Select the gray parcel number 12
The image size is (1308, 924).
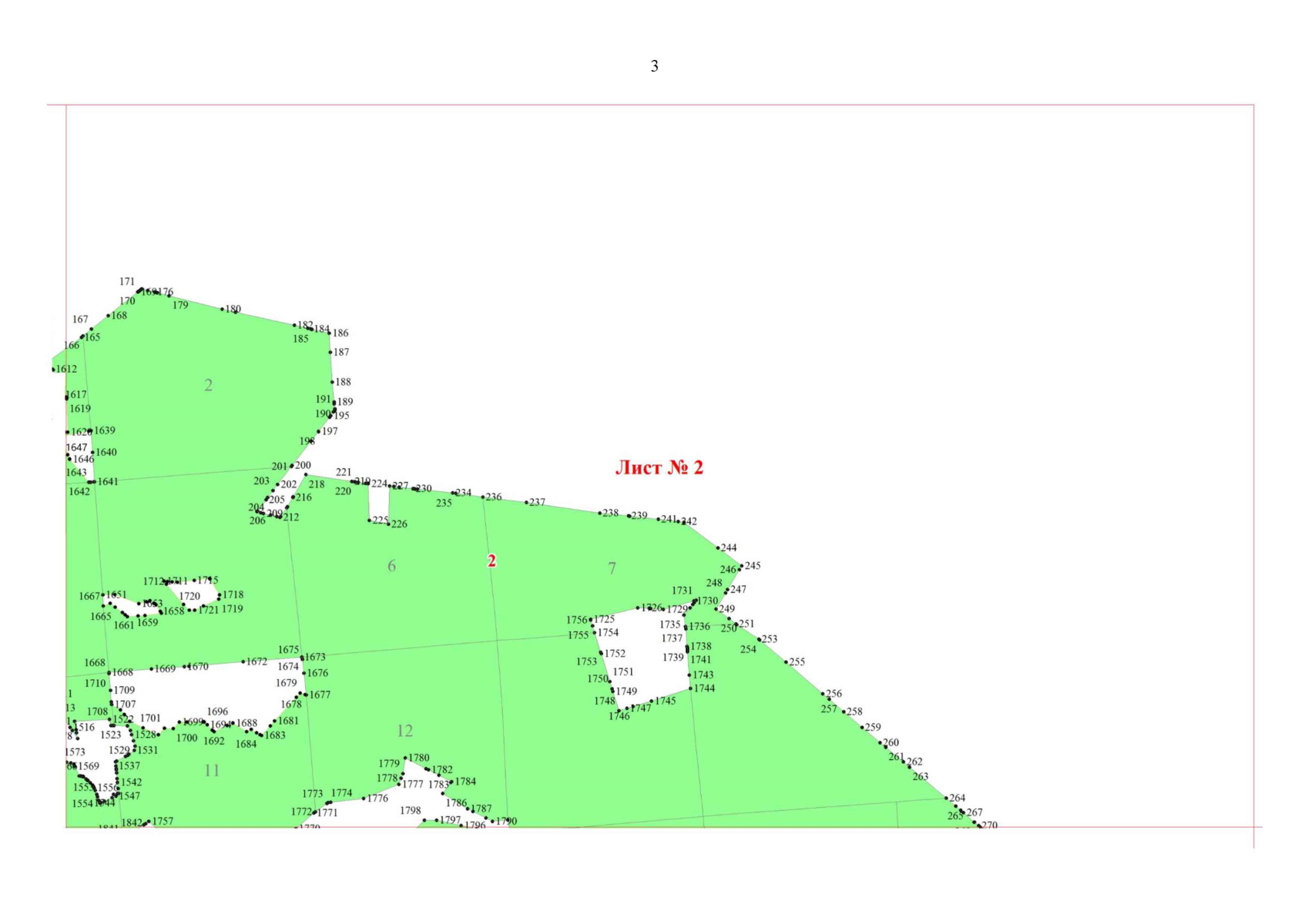click(404, 731)
